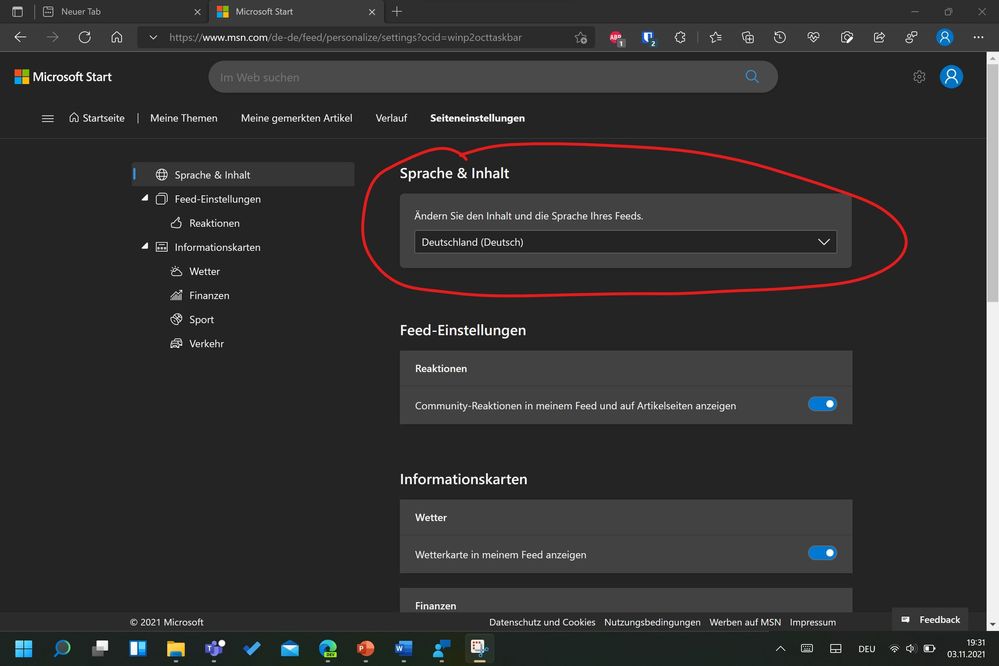Click the Feedback button
The width and height of the screenshot is (999, 666).
pos(930,619)
